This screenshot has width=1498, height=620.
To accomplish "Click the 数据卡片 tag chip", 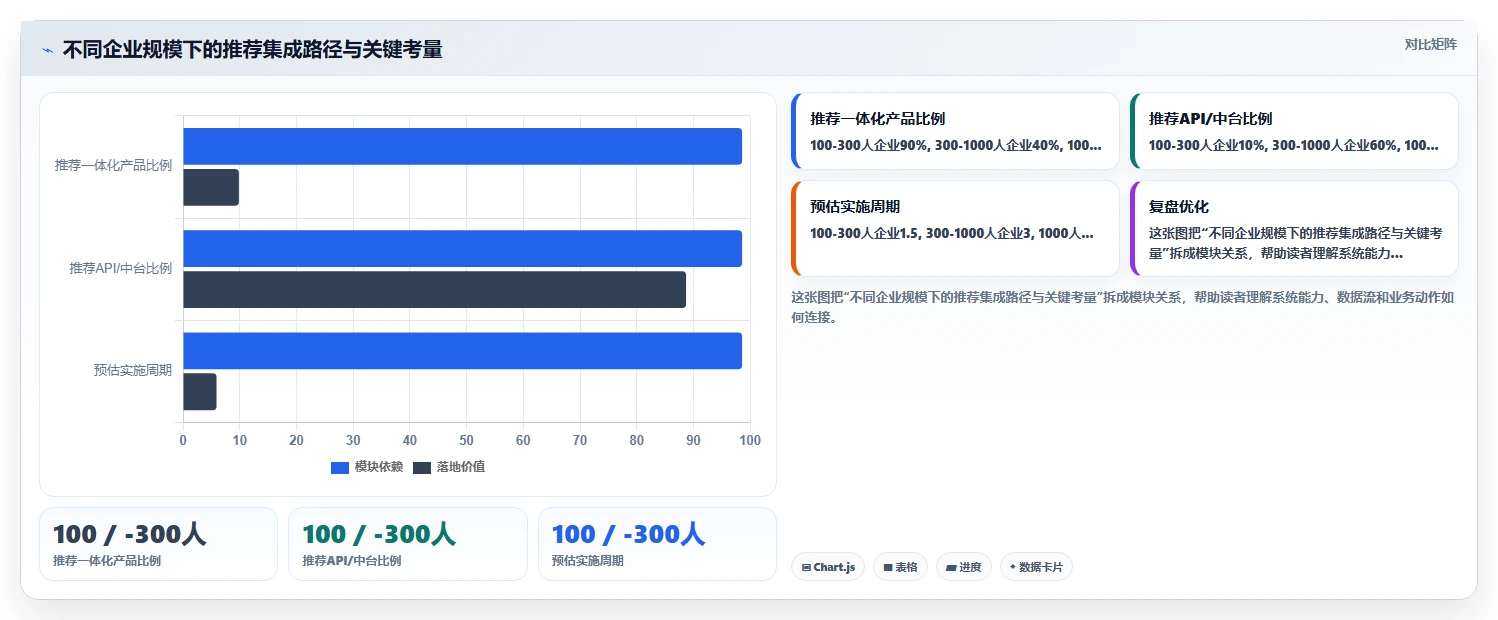I will (x=1036, y=567).
